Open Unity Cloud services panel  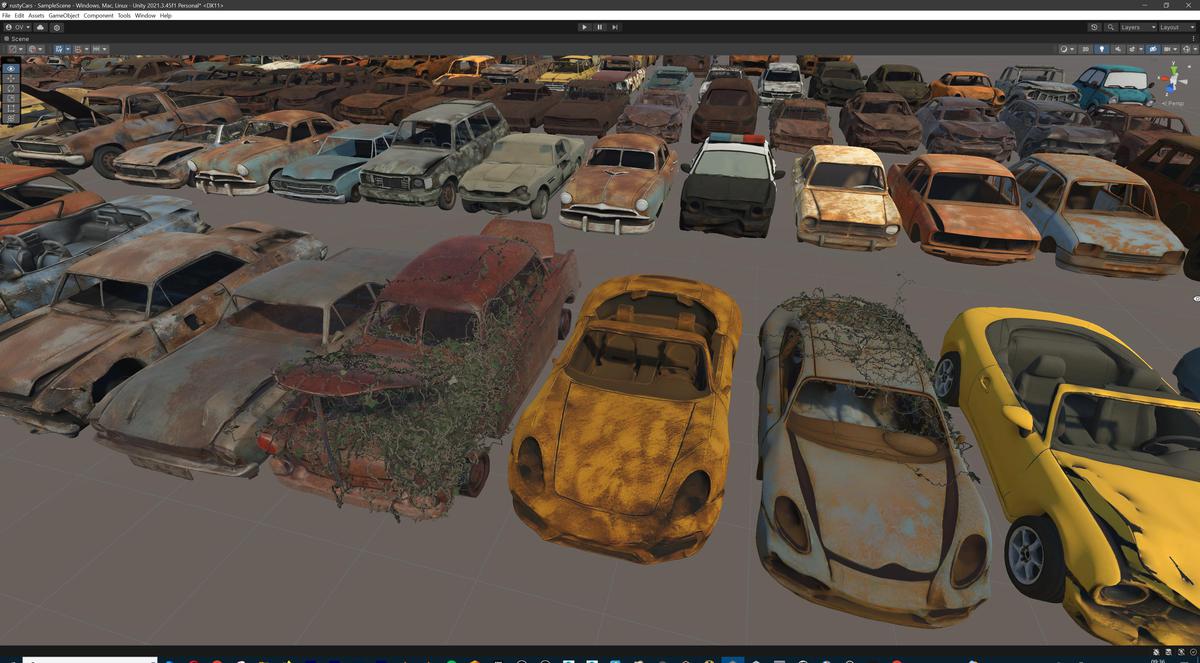tap(40, 27)
